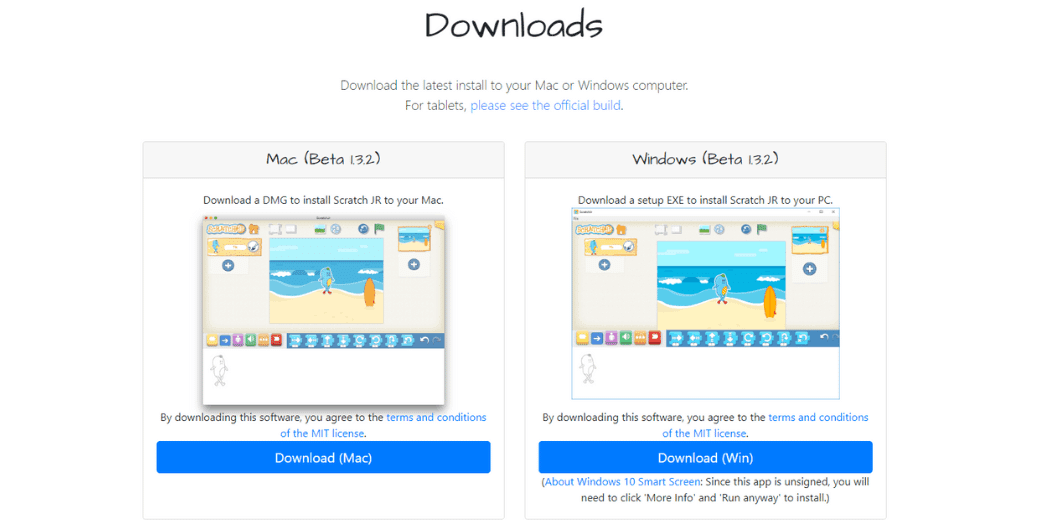This screenshot has width=1040, height=520.
Task: Open the About Windows 10 Smart Screen link
Action: coord(622,482)
